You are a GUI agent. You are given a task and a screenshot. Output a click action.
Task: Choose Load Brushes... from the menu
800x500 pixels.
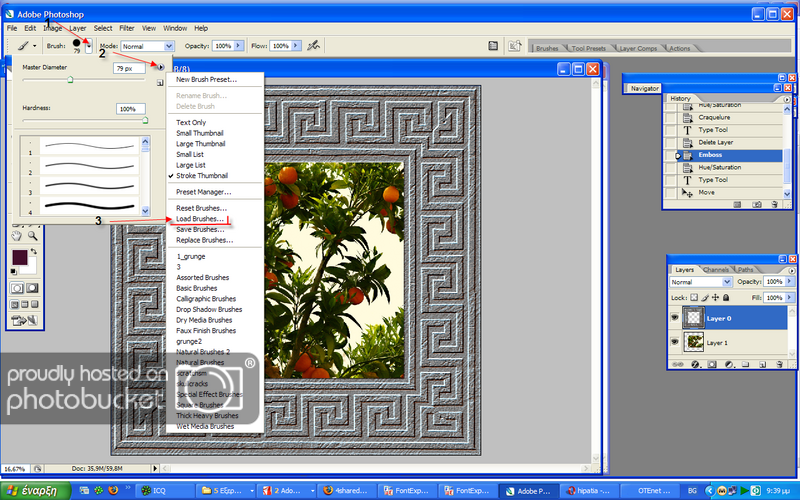pos(200,218)
